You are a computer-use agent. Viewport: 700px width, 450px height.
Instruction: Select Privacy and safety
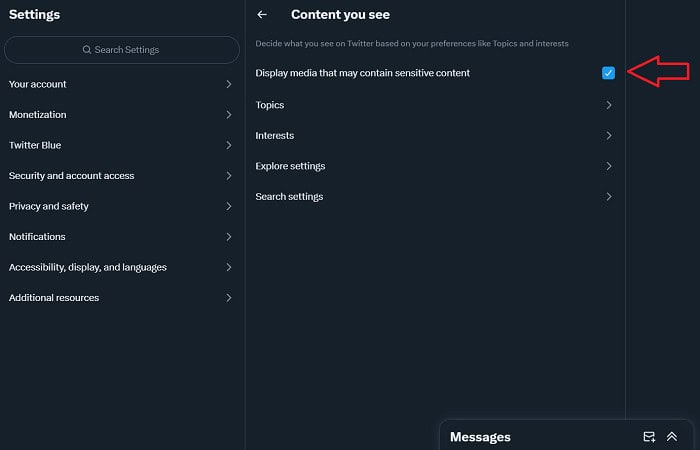(x=121, y=206)
